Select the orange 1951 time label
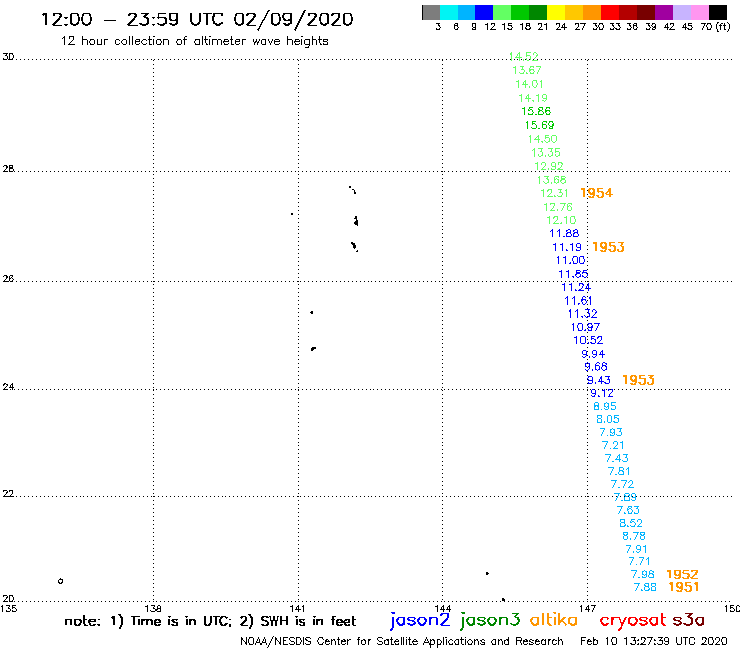The height and width of the screenshot is (650, 740). (684, 587)
